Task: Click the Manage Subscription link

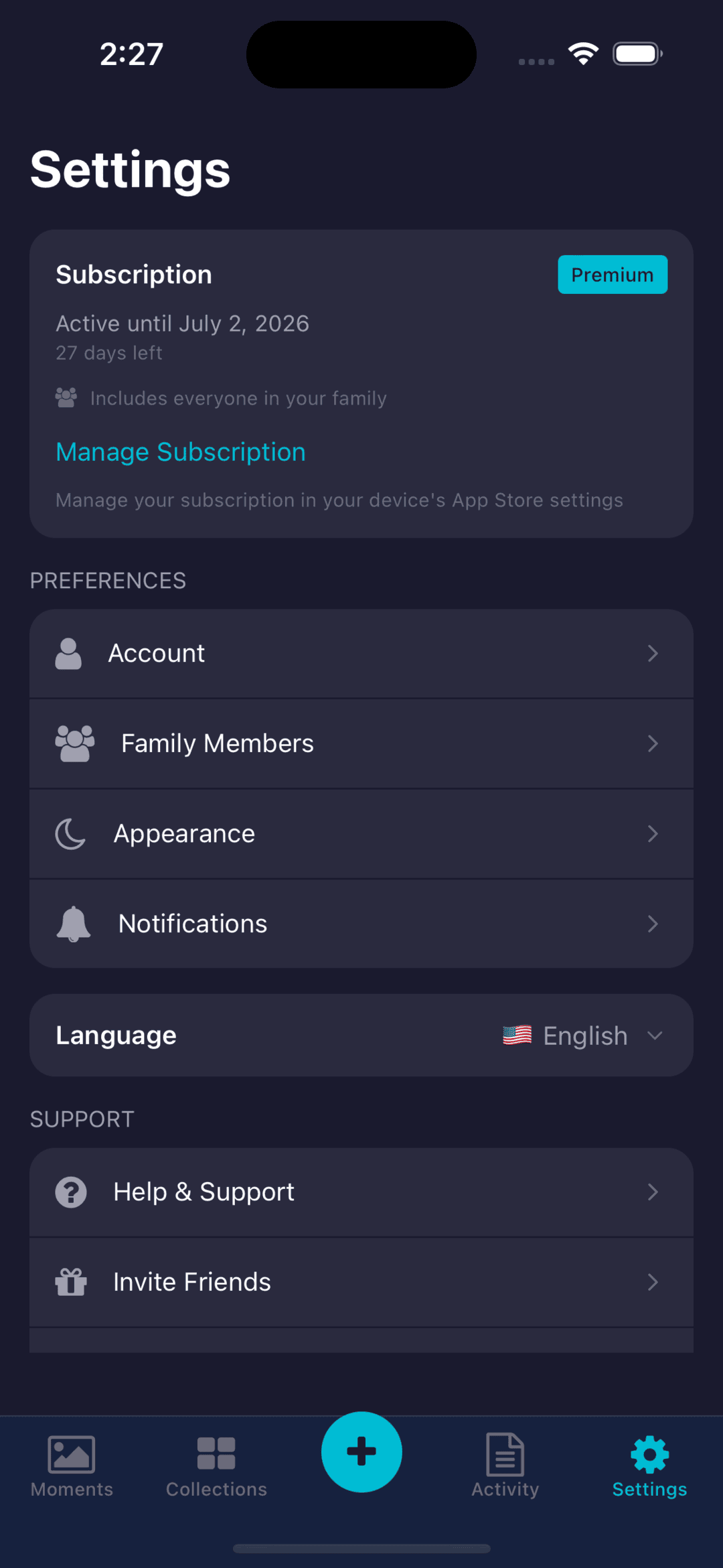Action: point(181,452)
